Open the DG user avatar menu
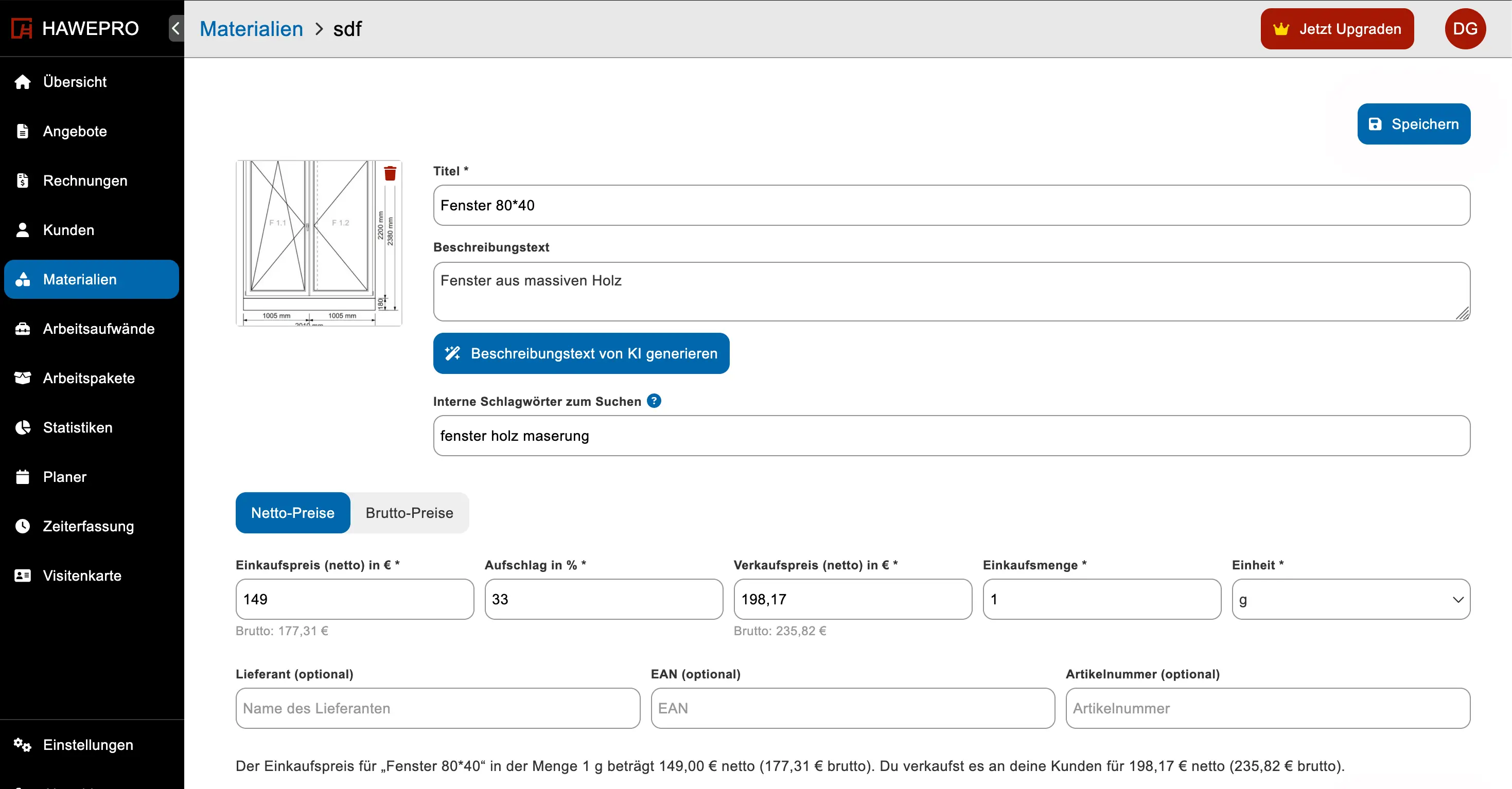1512x789 pixels. tap(1465, 29)
